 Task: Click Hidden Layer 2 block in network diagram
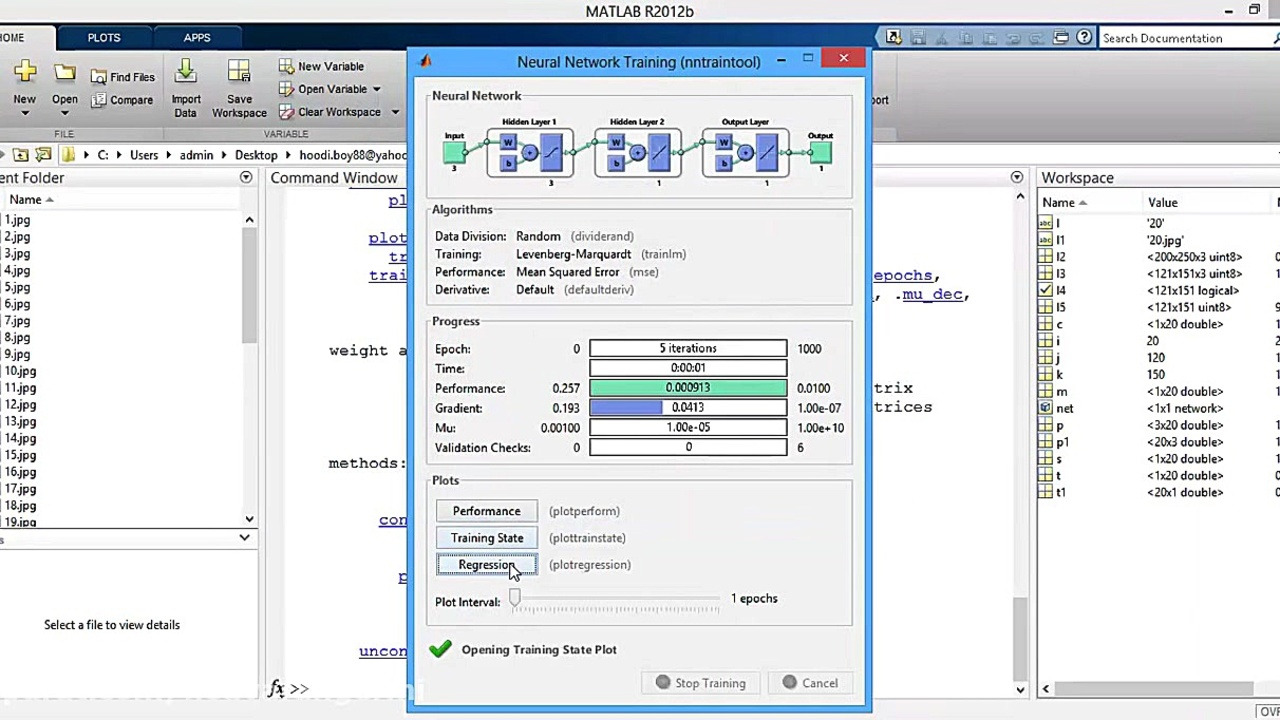(637, 152)
